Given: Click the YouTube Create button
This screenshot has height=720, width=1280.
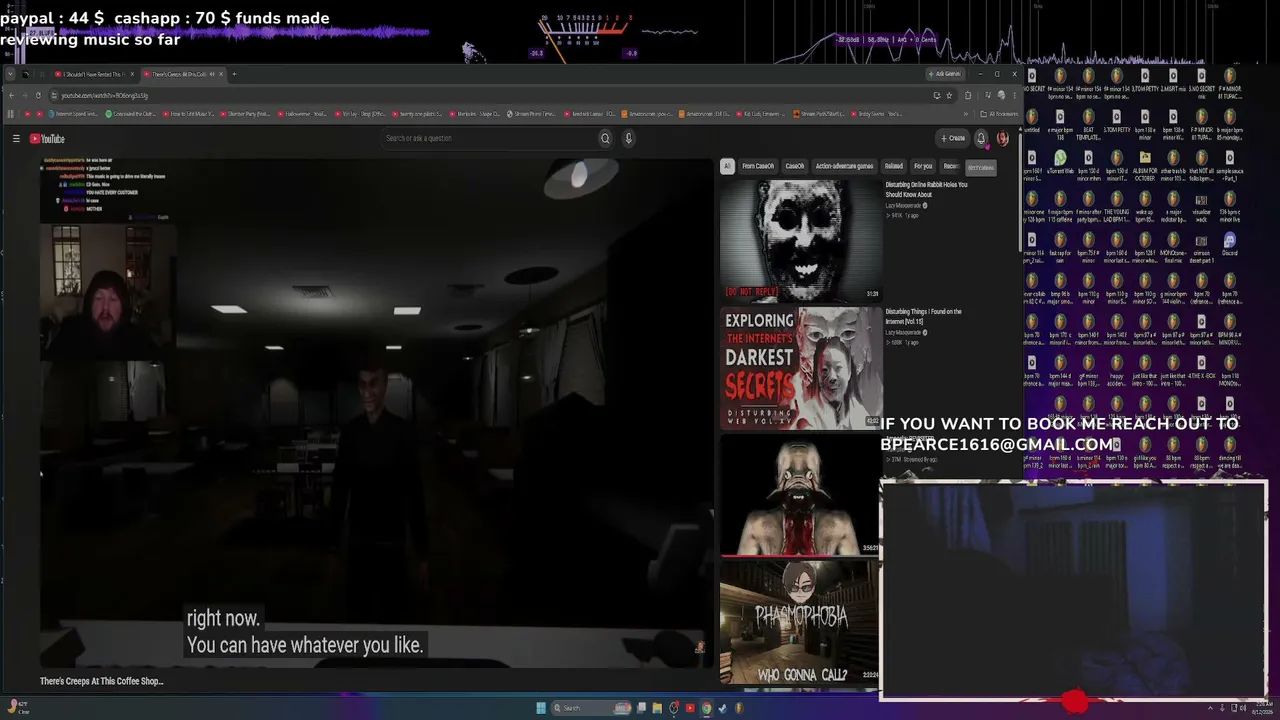Looking at the screenshot, I should coord(953,138).
